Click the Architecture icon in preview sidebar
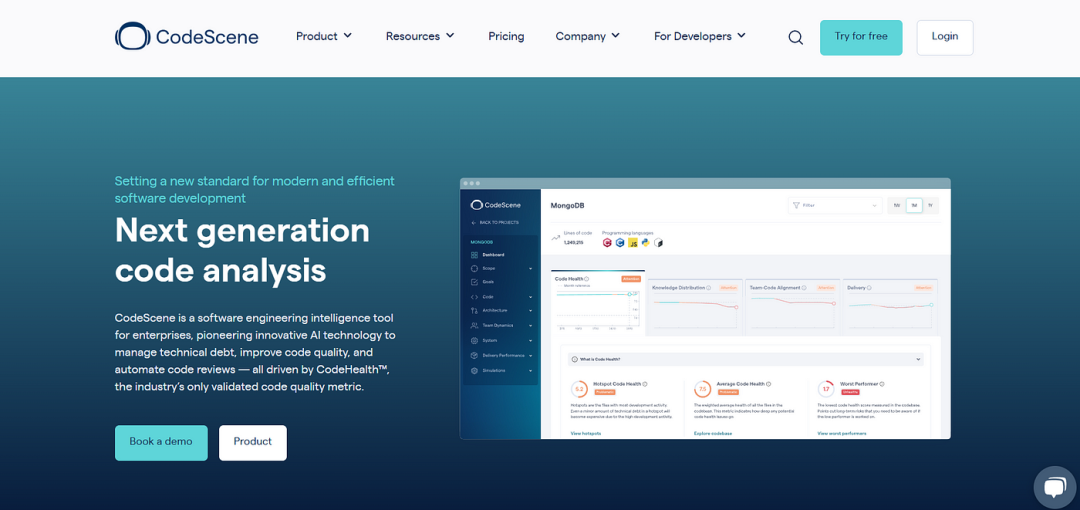Viewport: 1080px width, 510px height. click(474, 311)
